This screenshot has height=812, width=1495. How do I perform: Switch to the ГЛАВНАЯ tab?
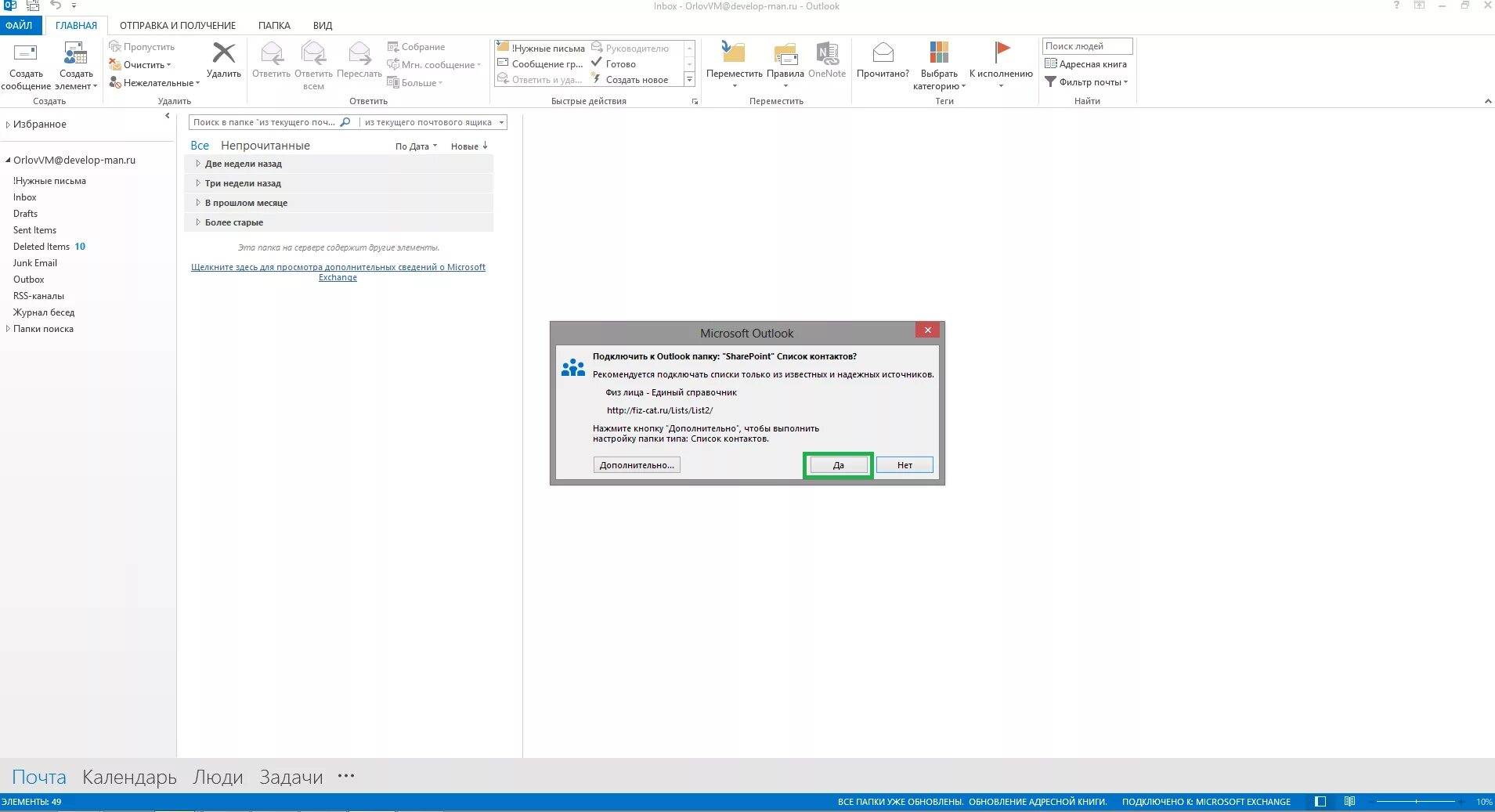tap(76, 25)
